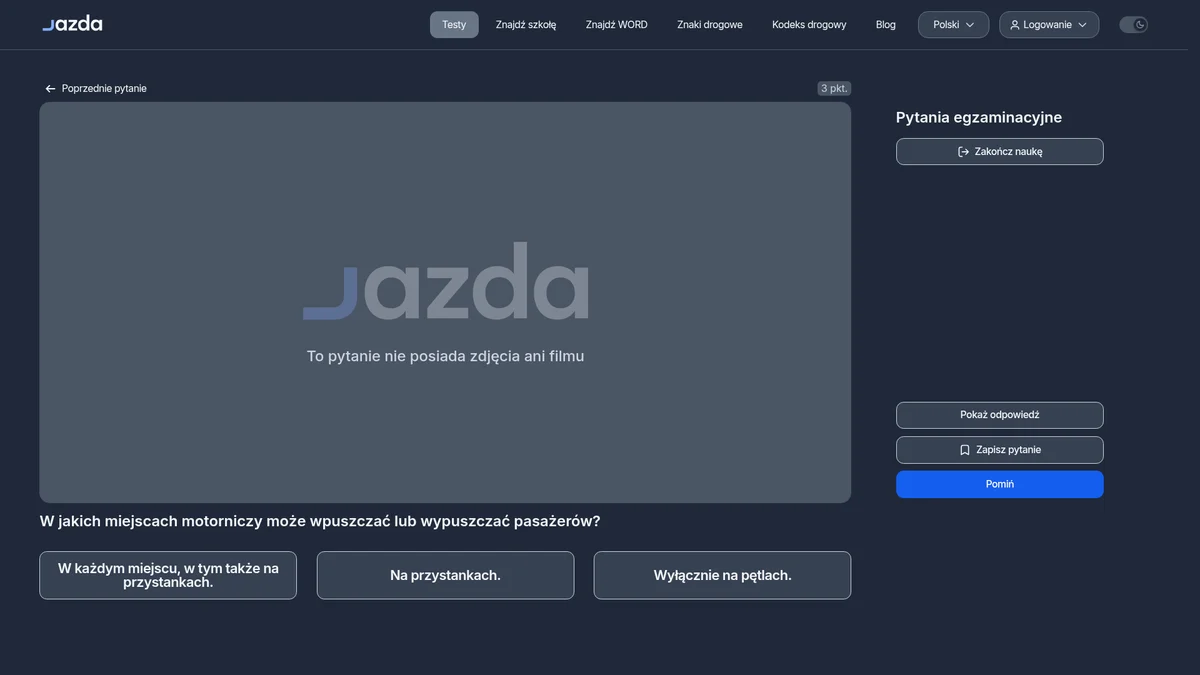Click Zakończ naukę button
This screenshot has width=1200, height=675.
coord(1000,152)
